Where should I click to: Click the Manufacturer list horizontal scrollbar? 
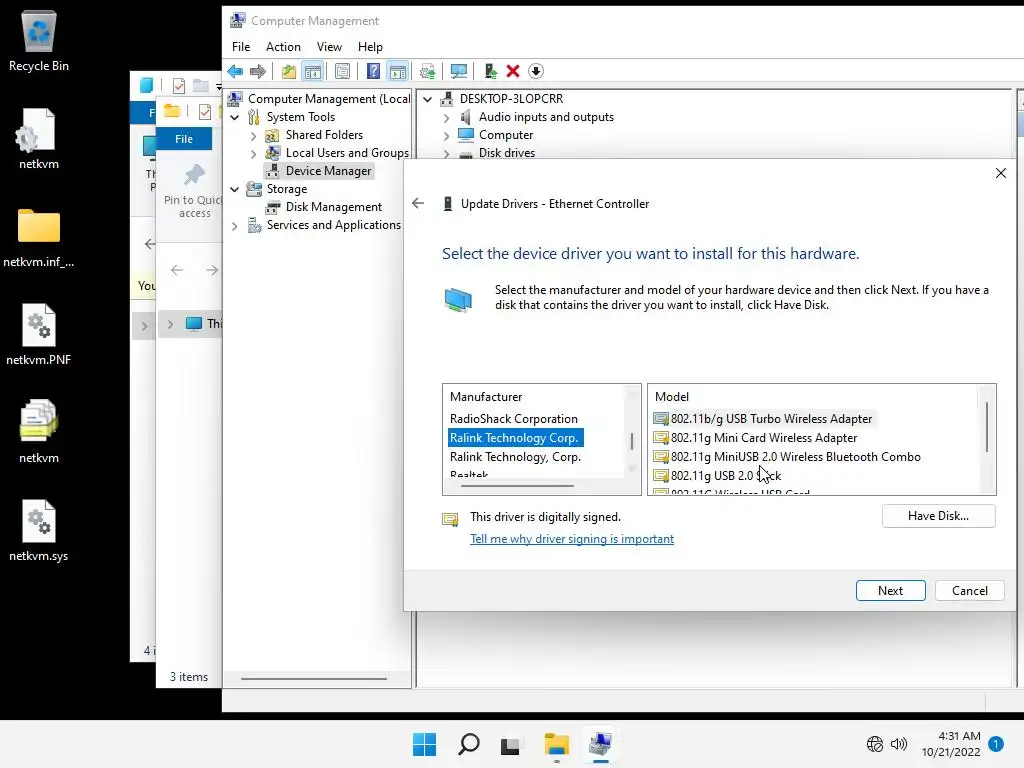pyautogui.click(x=517, y=486)
